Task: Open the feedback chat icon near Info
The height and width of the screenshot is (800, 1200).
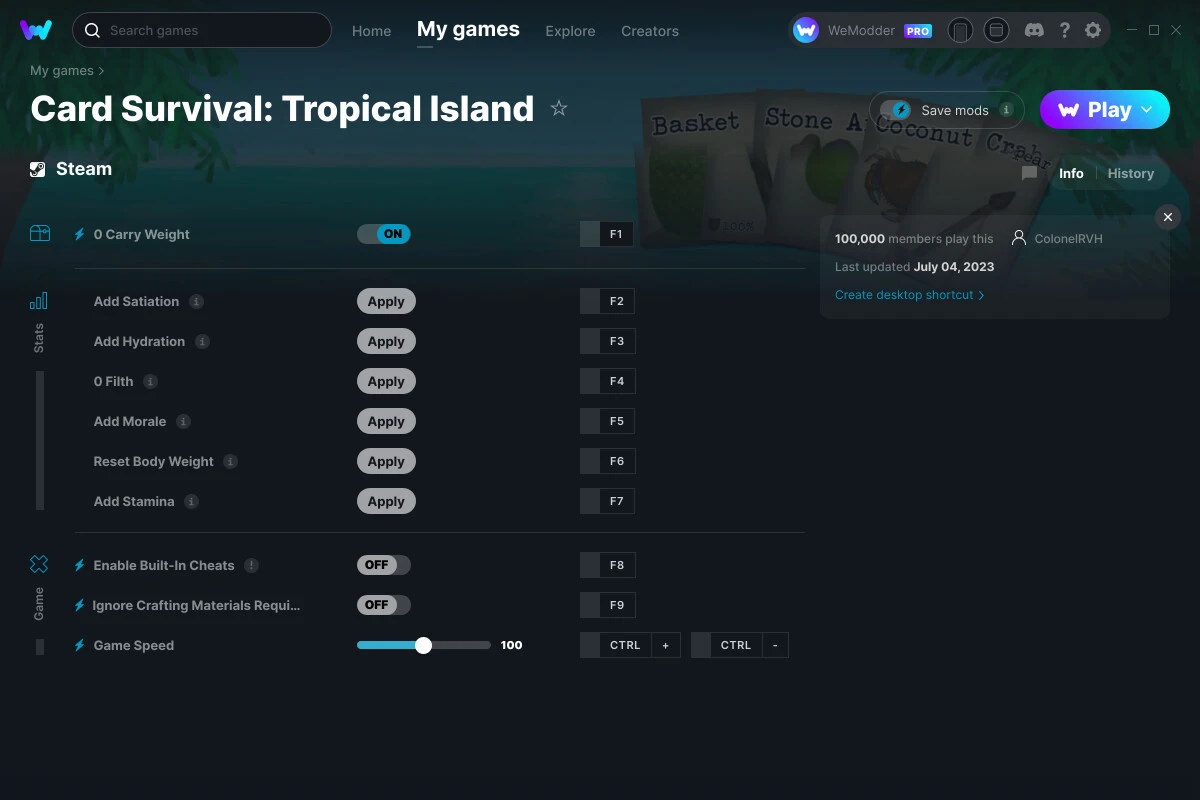Action: point(1029,173)
